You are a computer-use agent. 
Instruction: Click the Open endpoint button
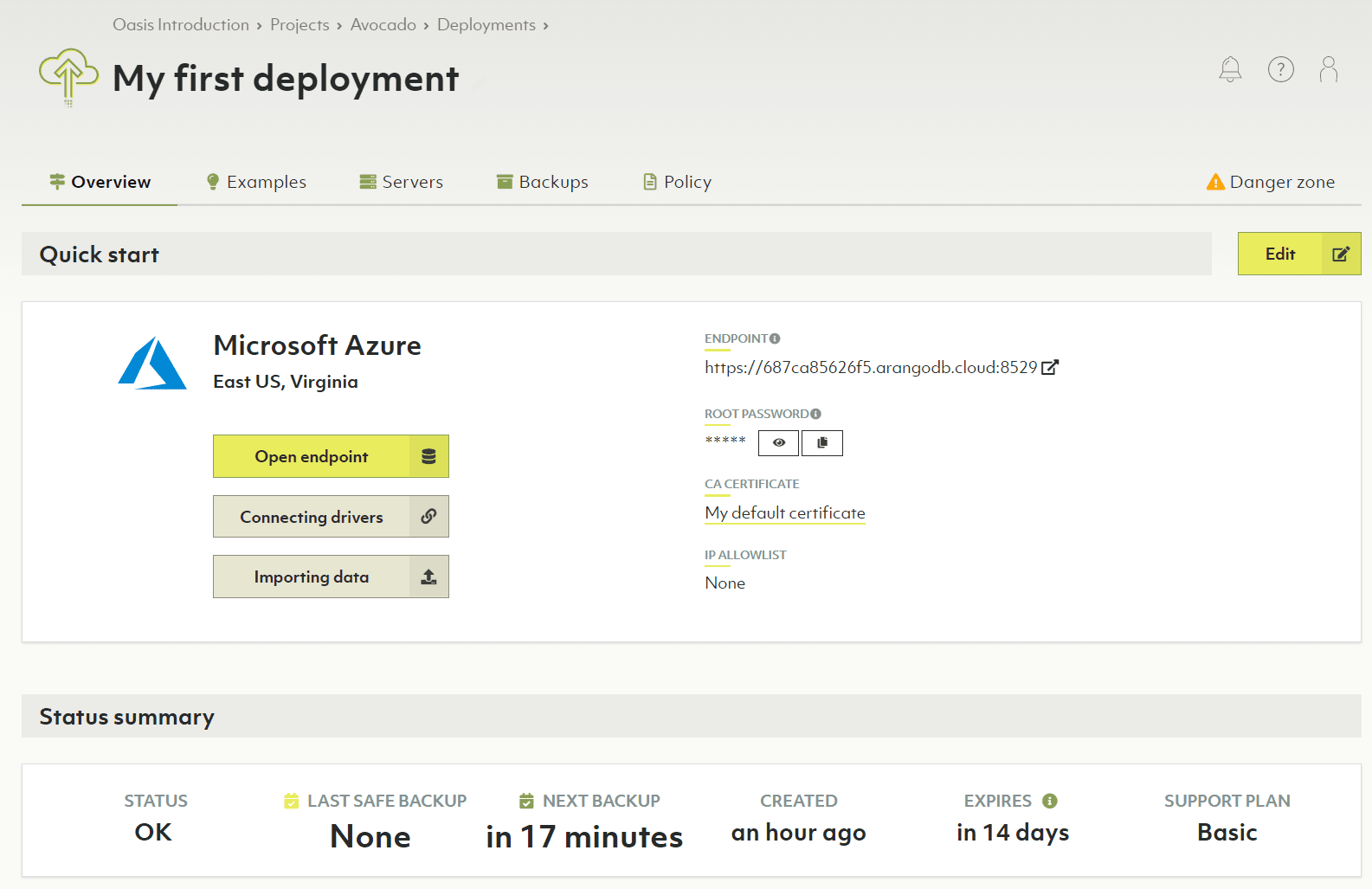[331, 456]
